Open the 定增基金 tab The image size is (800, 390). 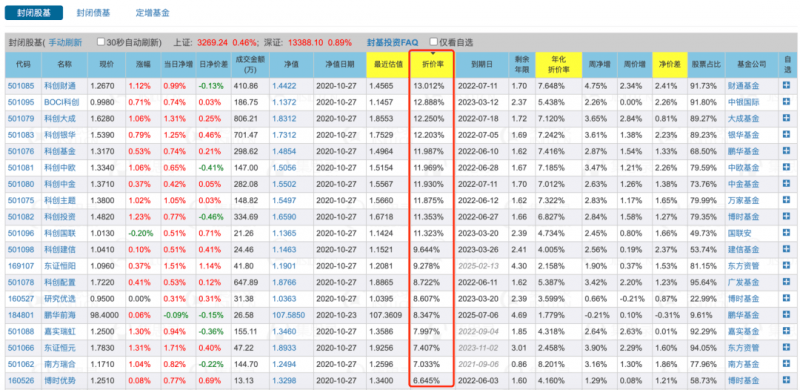click(x=153, y=13)
